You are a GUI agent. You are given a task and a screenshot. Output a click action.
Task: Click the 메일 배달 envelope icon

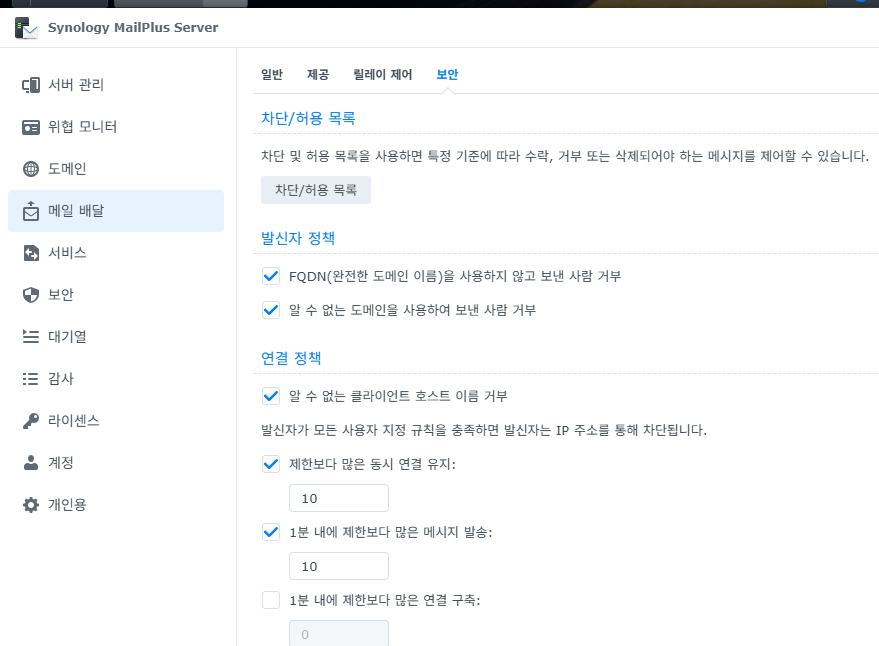pyautogui.click(x=31, y=211)
